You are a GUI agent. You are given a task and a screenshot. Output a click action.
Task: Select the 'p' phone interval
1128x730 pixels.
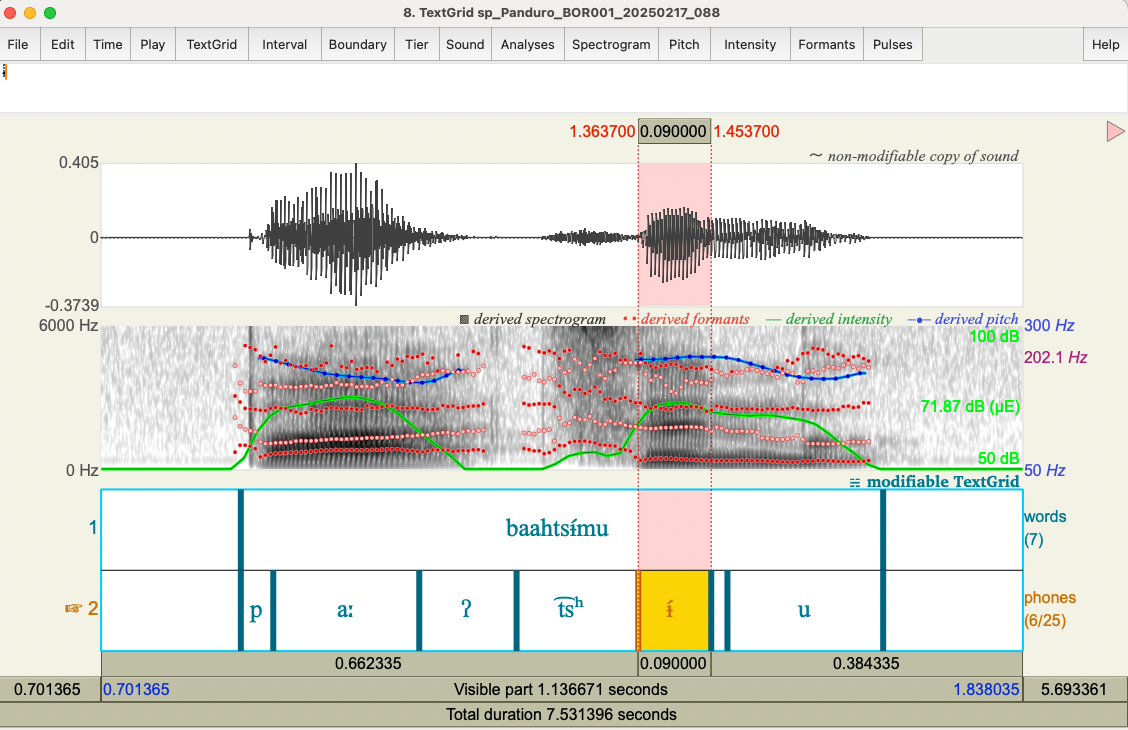pyautogui.click(x=256, y=610)
